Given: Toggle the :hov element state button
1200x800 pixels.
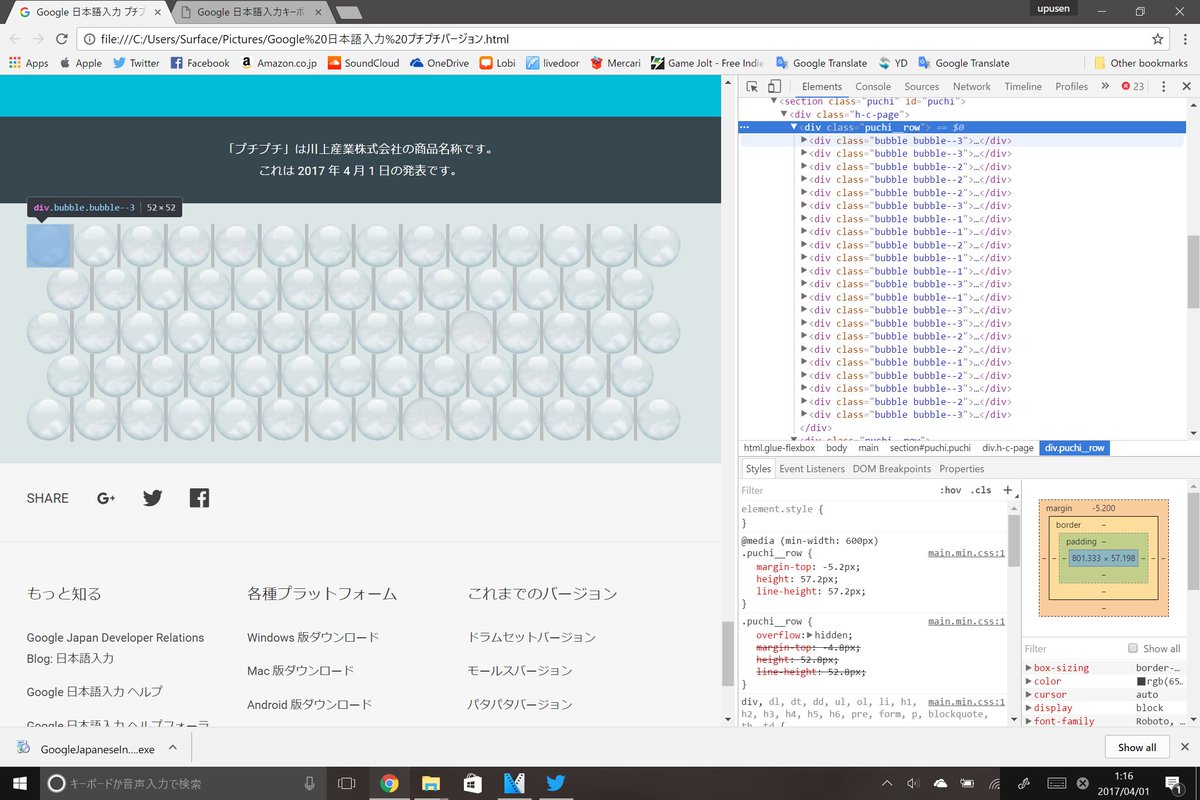Looking at the screenshot, I should [951, 490].
